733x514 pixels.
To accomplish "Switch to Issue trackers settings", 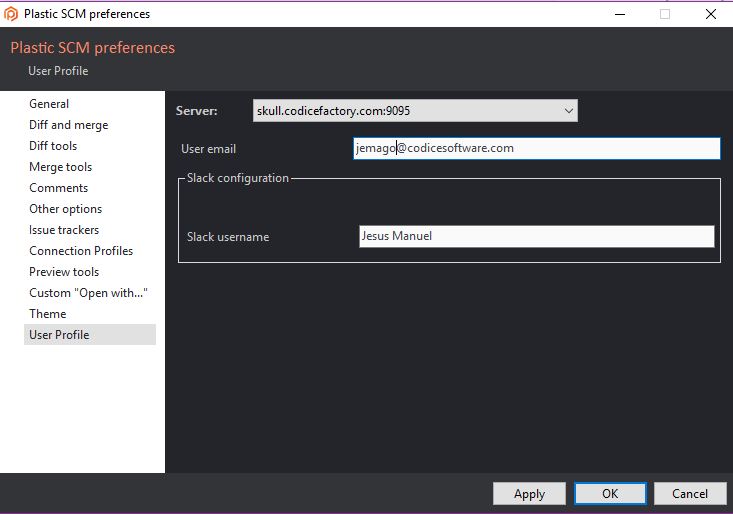I will 64,230.
